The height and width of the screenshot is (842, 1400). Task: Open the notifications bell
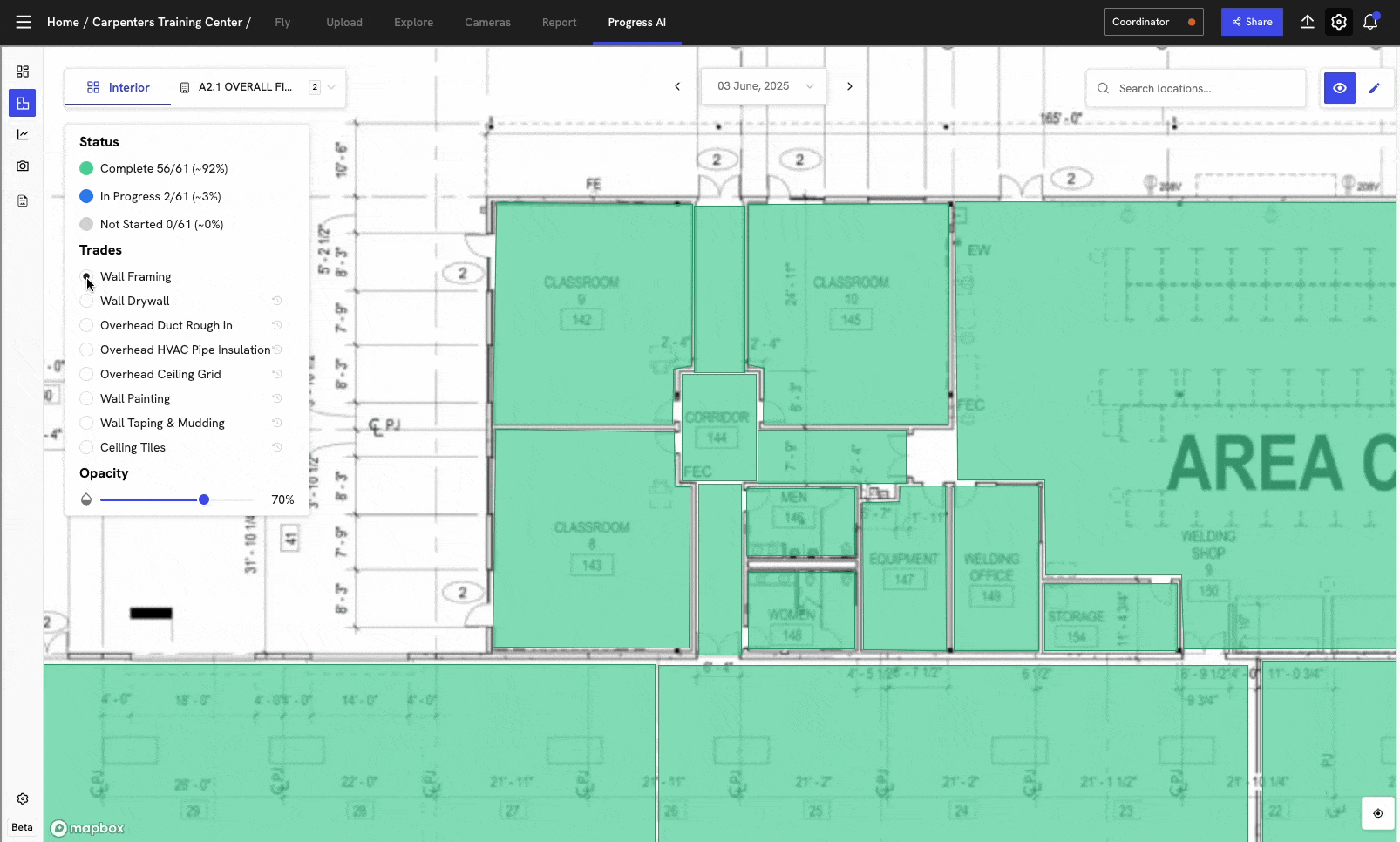tap(1370, 22)
